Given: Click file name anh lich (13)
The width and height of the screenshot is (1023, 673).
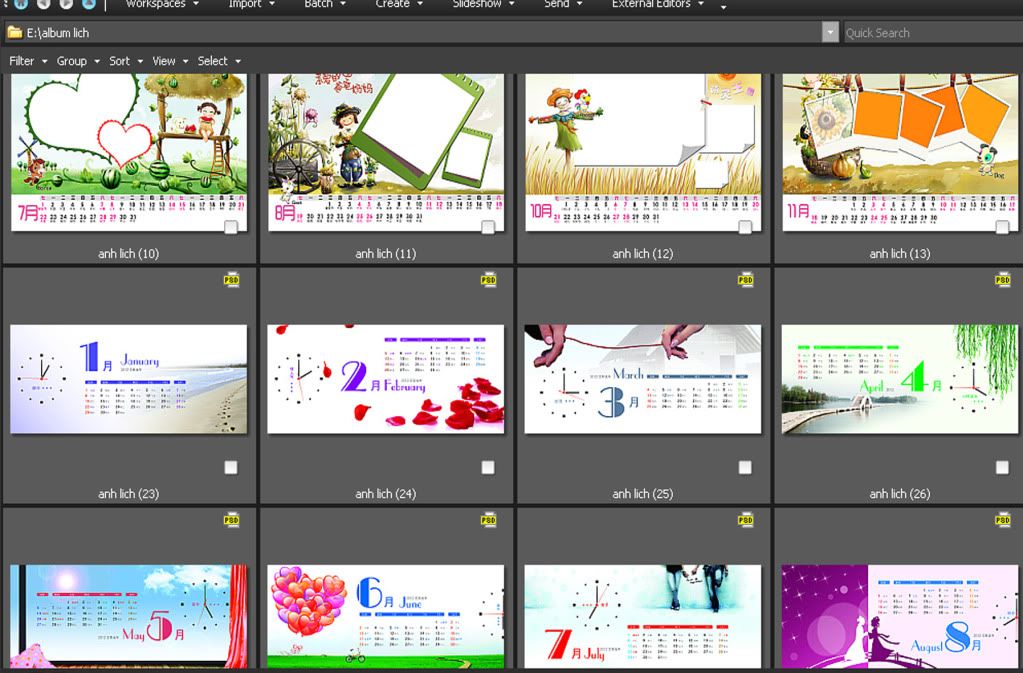Looking at the screenshot, I should coord(900,254).
